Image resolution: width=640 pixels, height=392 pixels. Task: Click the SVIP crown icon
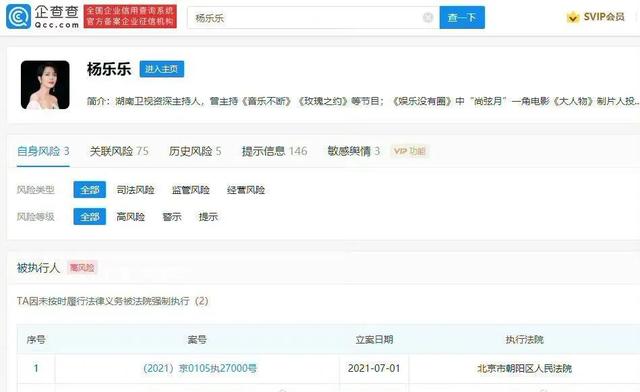click(x=573, y=17)
